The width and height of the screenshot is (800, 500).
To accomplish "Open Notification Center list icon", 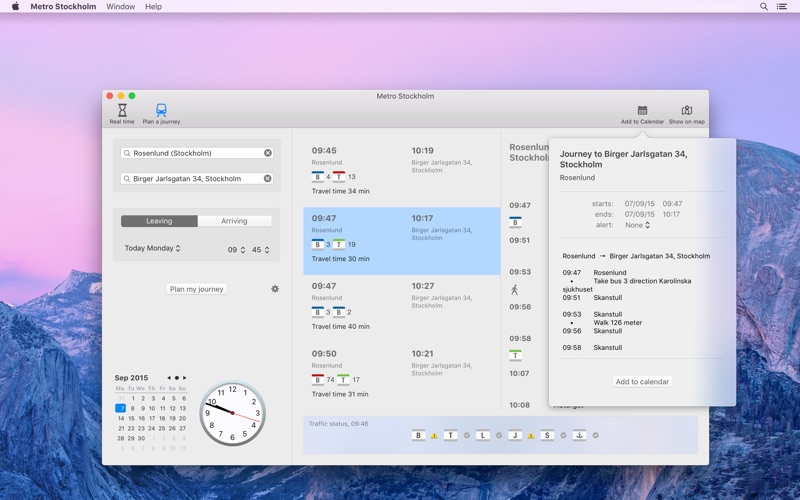I will tap(782, 7).
